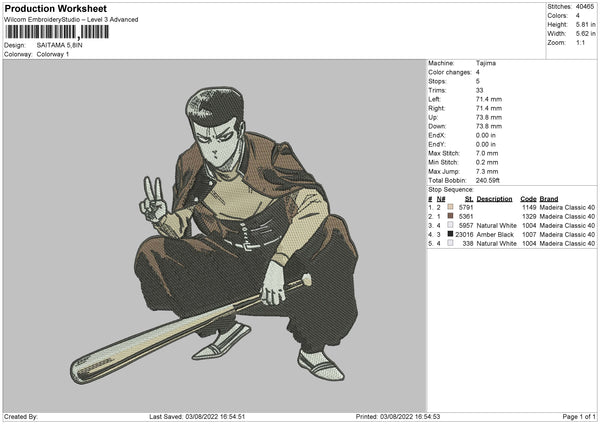Click the 'Code' column header

tap(528, 199)
